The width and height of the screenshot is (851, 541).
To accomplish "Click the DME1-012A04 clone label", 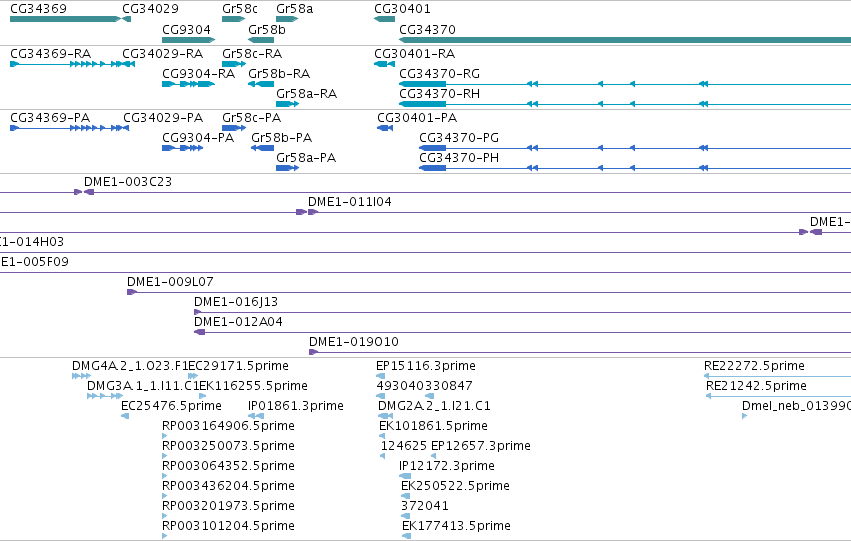I will [x=238, y=322].
